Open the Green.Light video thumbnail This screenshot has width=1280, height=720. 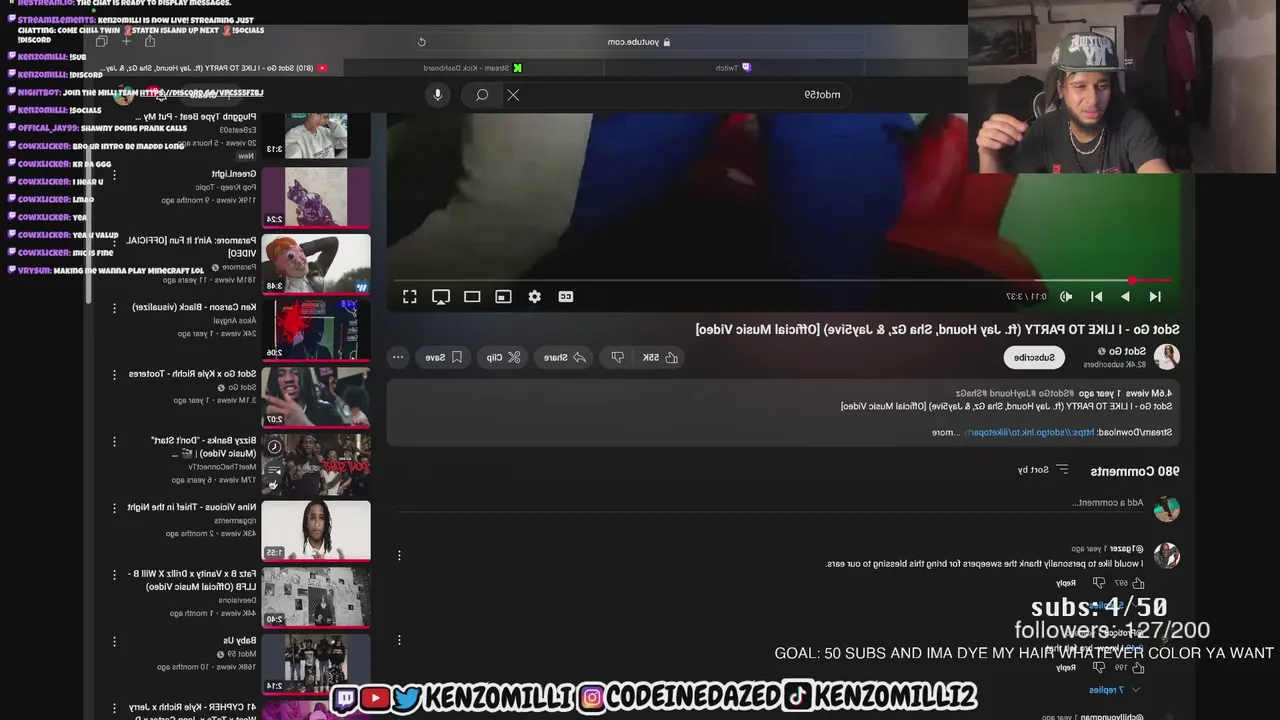(x=316, y=197)
